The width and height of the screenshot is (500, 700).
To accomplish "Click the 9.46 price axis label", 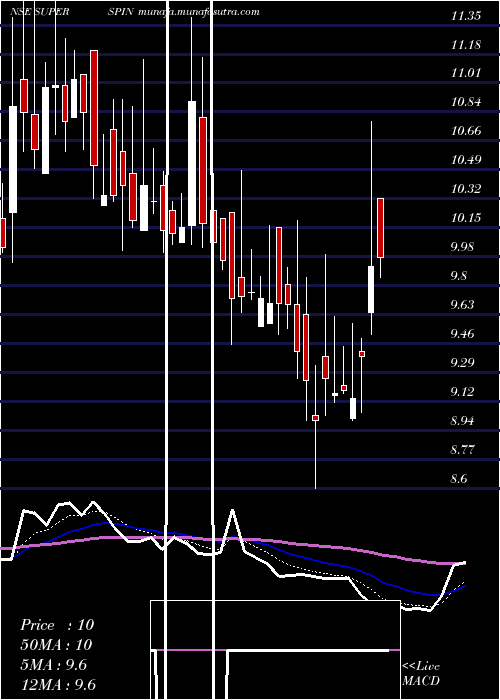I will click(463, 333).
